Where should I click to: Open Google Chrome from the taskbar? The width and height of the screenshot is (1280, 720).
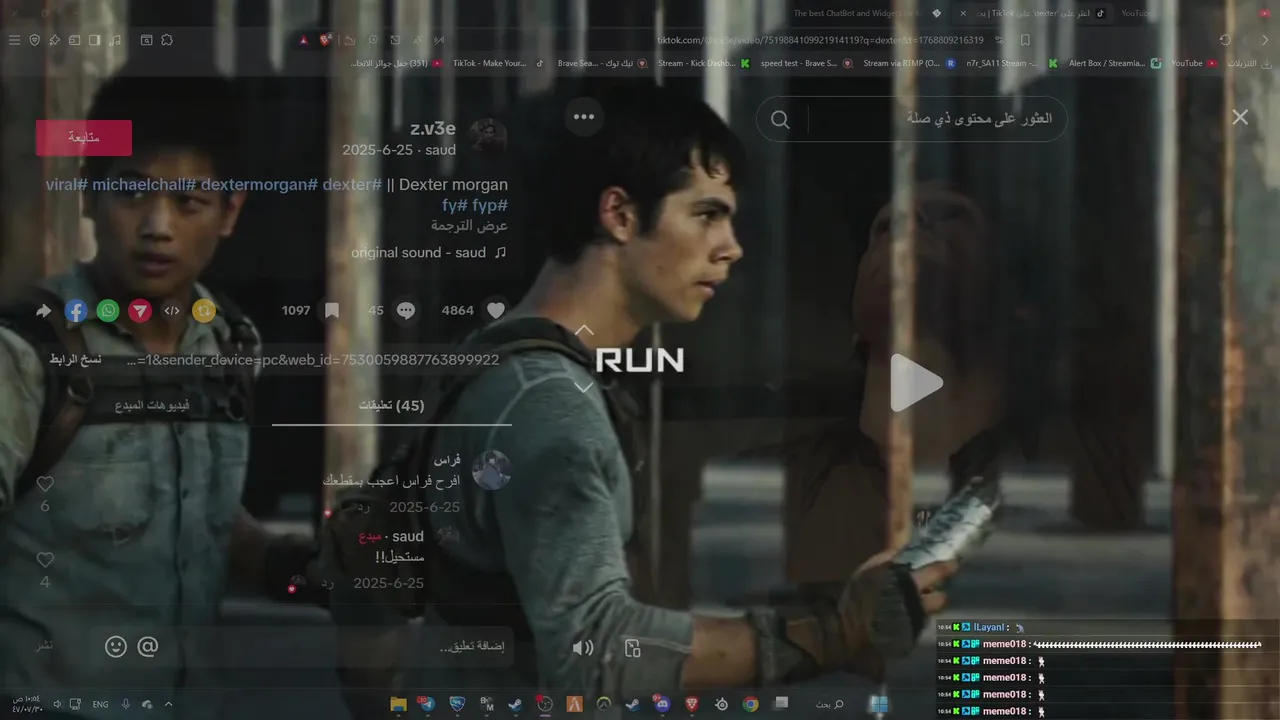point(750,704)
